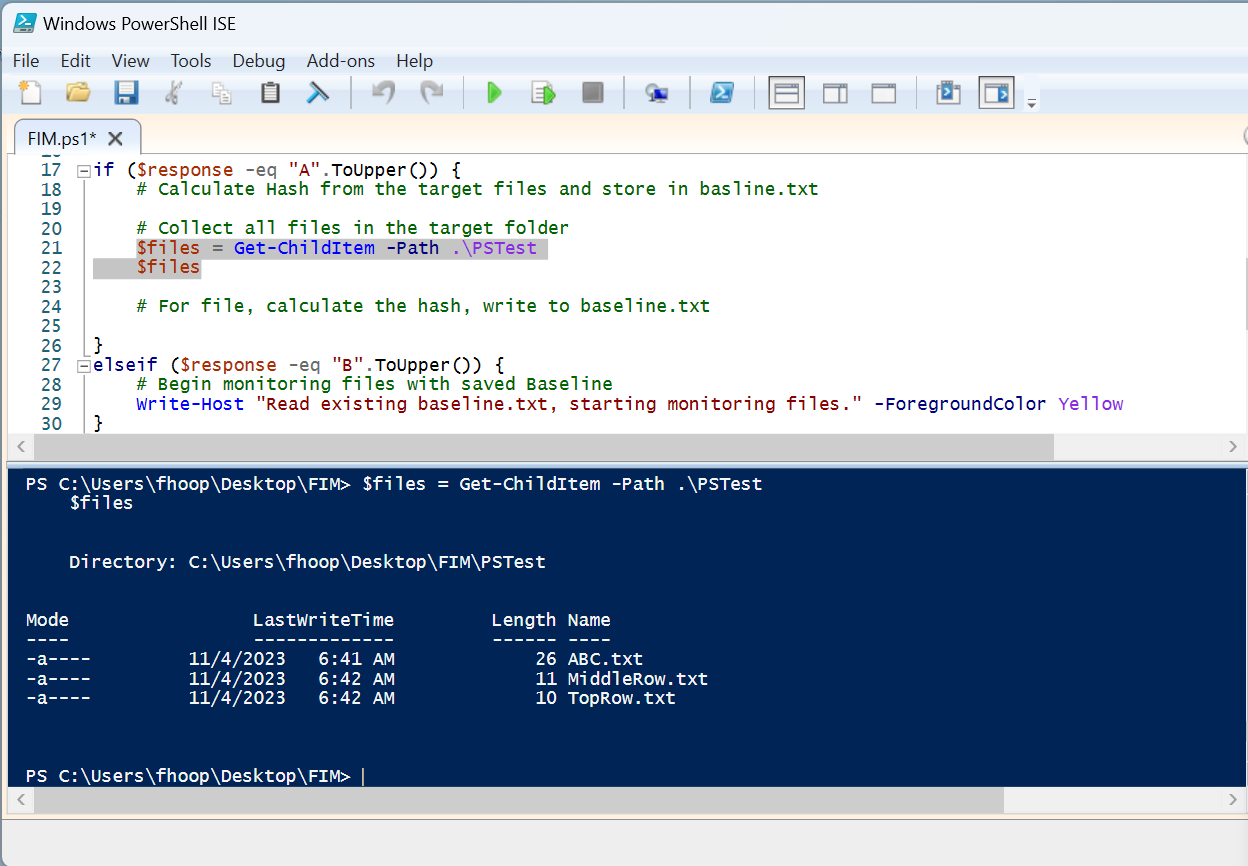Toggle Show Script Pane Maximized
Image resolution: width=1248 pixels, height=866 pixels.
(x=883, y=92)
